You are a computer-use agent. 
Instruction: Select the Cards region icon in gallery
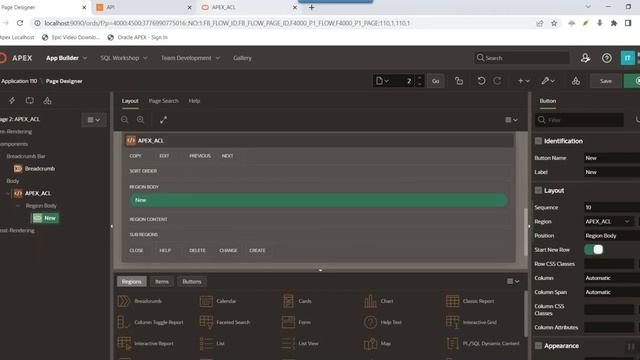(288, 301)
